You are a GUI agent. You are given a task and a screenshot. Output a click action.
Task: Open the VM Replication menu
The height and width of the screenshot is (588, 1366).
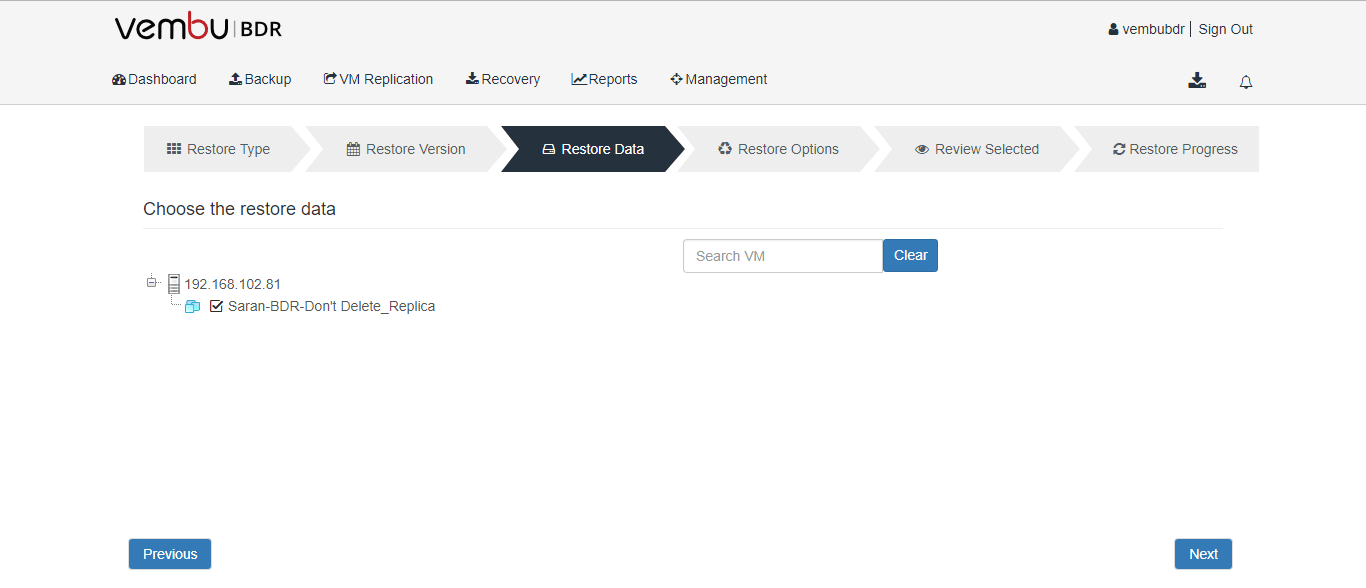click(378, 79)
